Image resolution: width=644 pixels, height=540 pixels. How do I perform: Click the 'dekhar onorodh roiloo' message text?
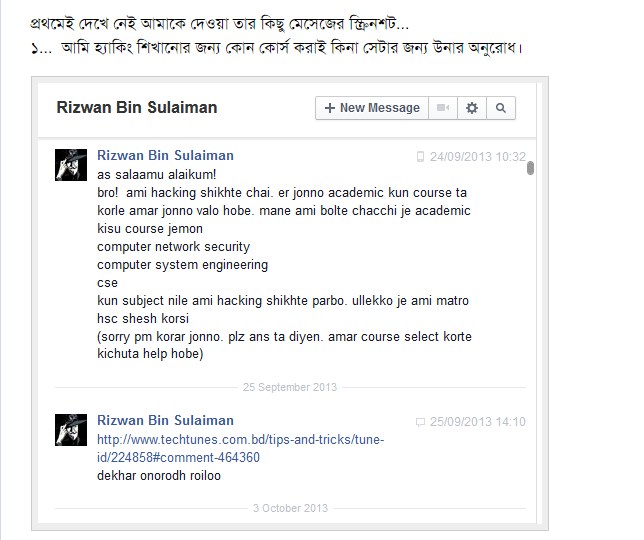click(159, 476)
